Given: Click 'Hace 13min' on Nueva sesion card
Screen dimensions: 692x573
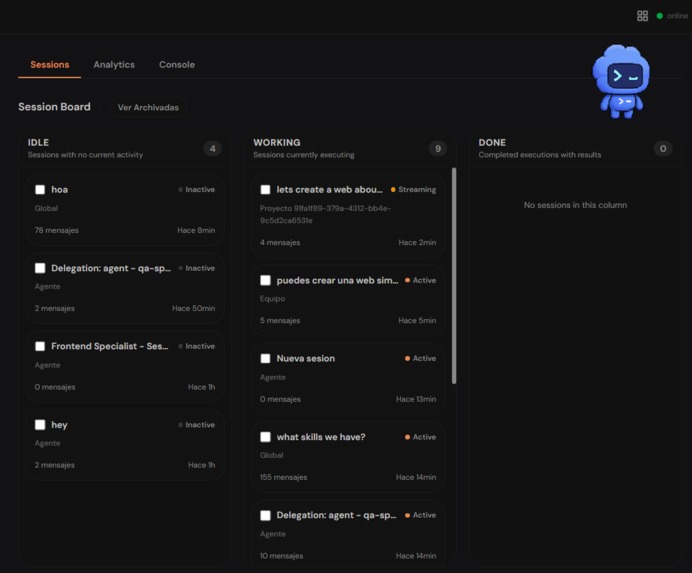Looking at the screenshot, I should 416,399.
